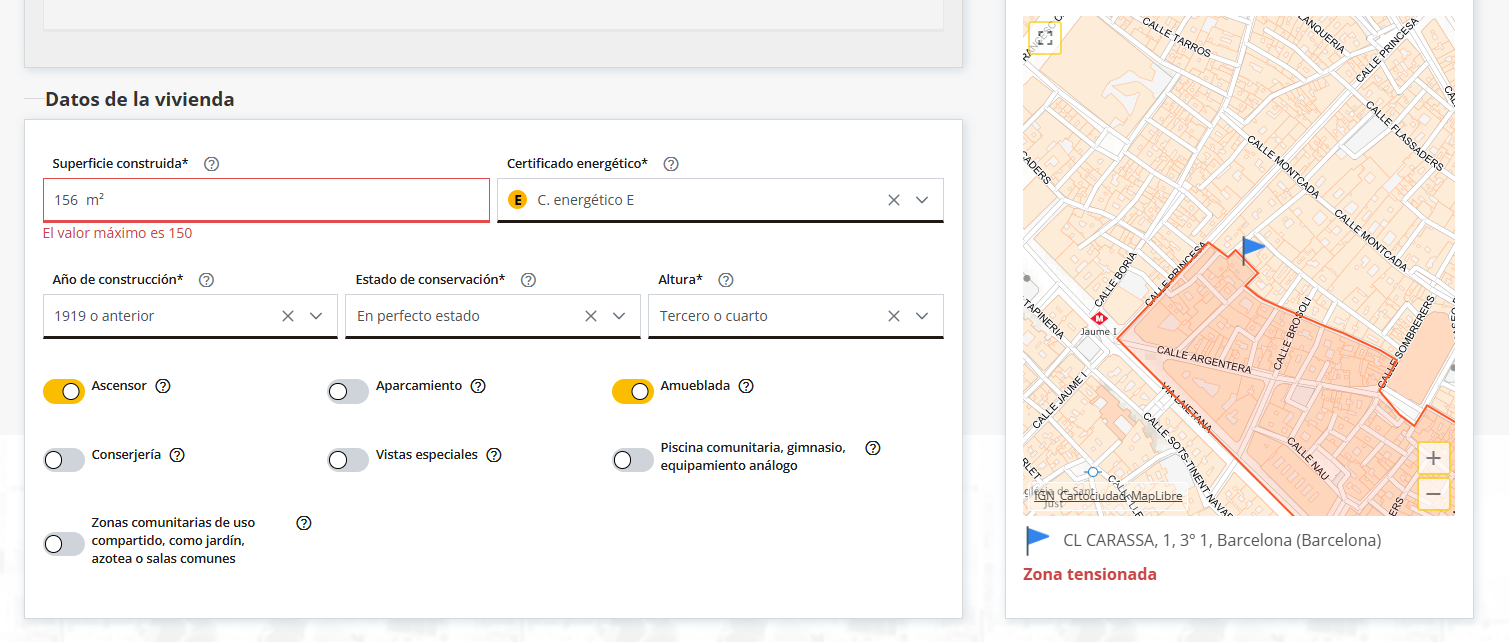Enable the Conserjería toggle
Screen dimensions: 1509x642
[64, 460]
